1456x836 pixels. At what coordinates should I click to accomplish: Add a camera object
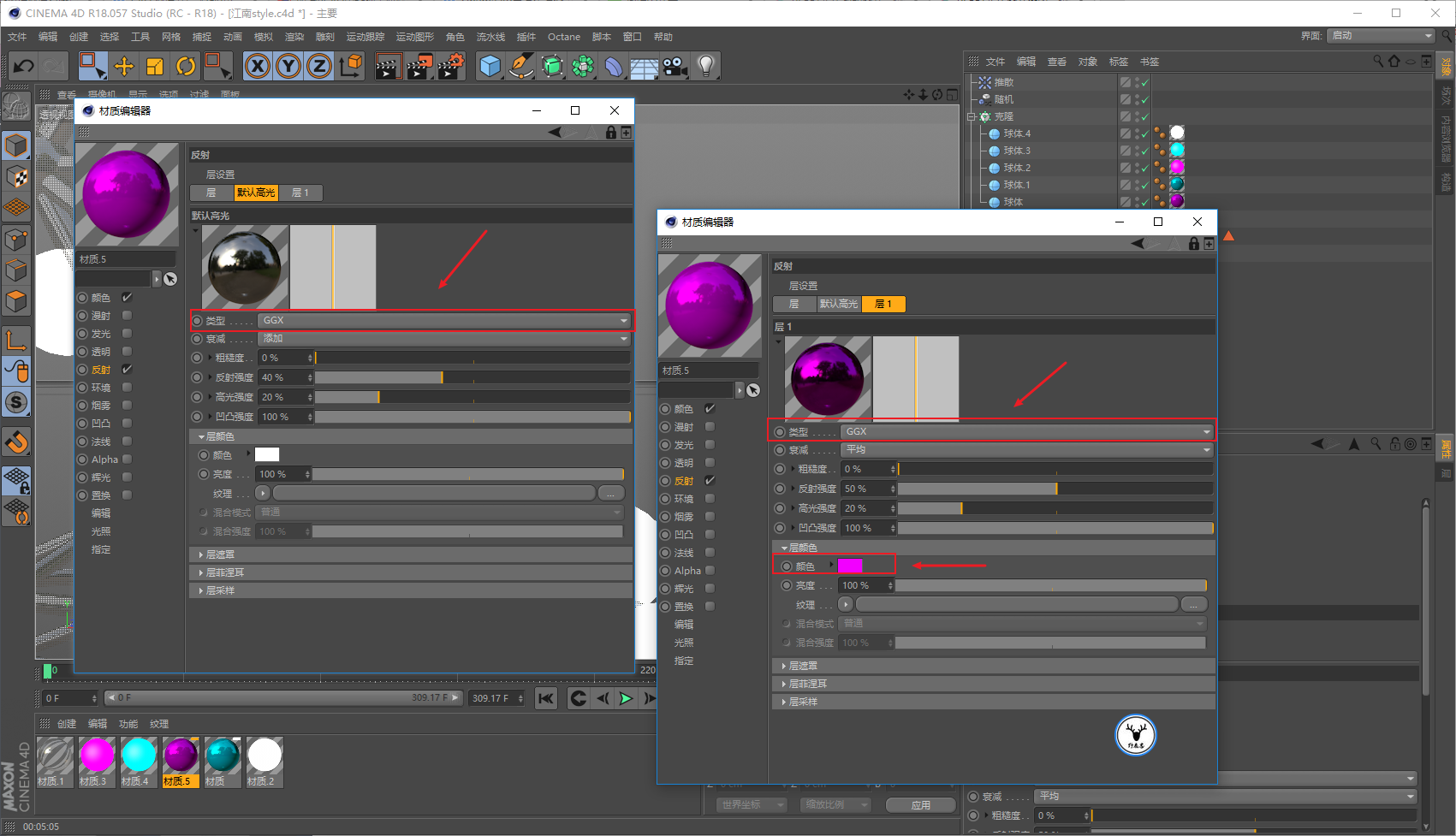(x=675, y=66)
